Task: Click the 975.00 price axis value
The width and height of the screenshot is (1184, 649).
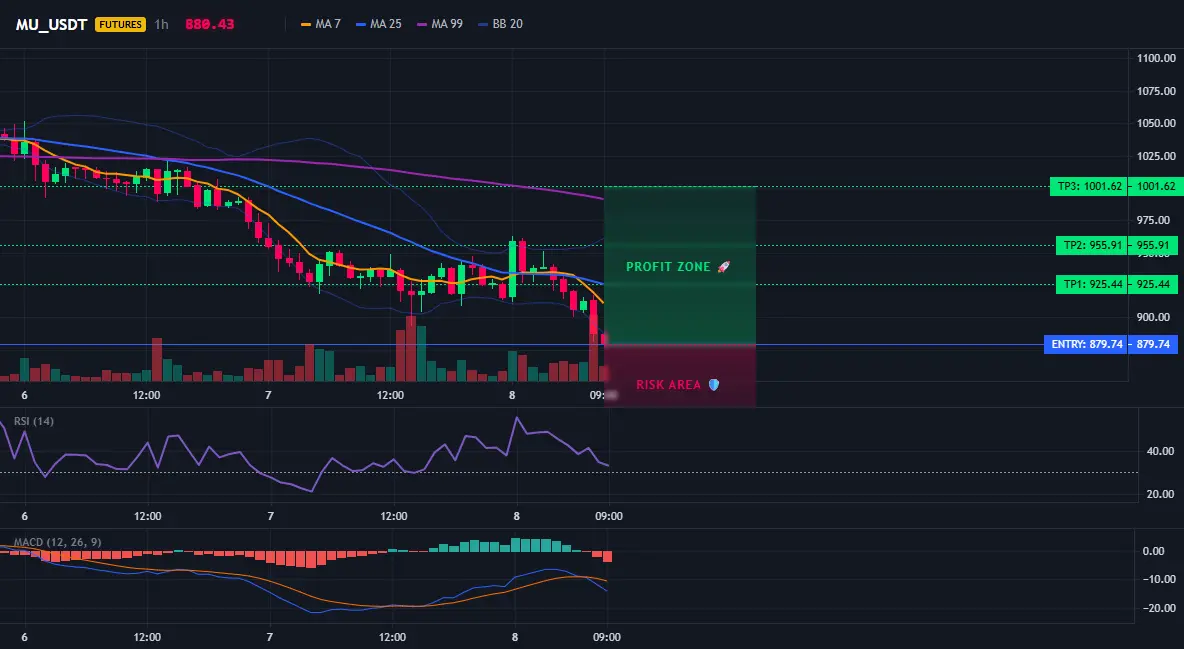Action: [1156, 220]
